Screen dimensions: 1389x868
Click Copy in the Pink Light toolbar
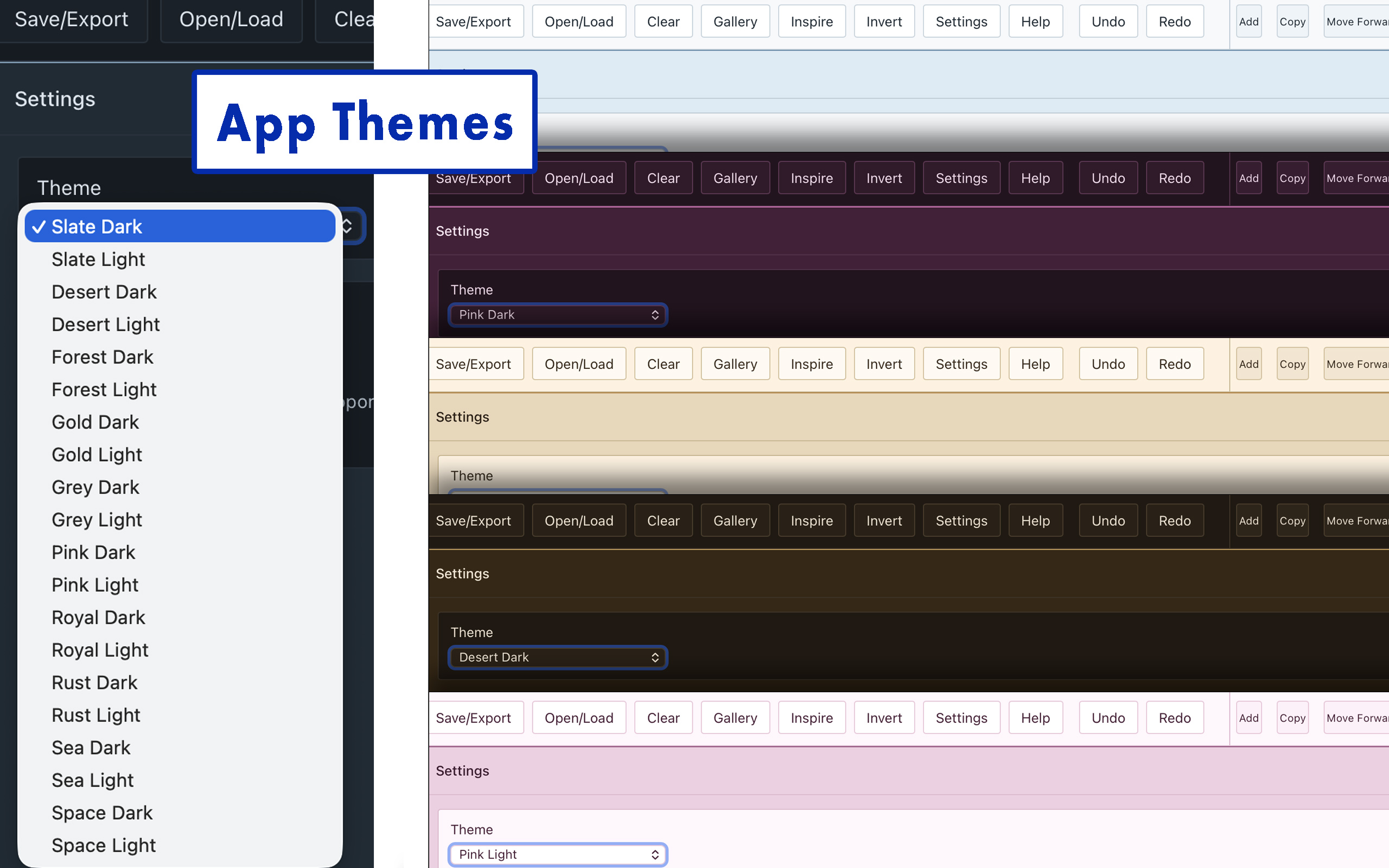[x=1292, y=718]
